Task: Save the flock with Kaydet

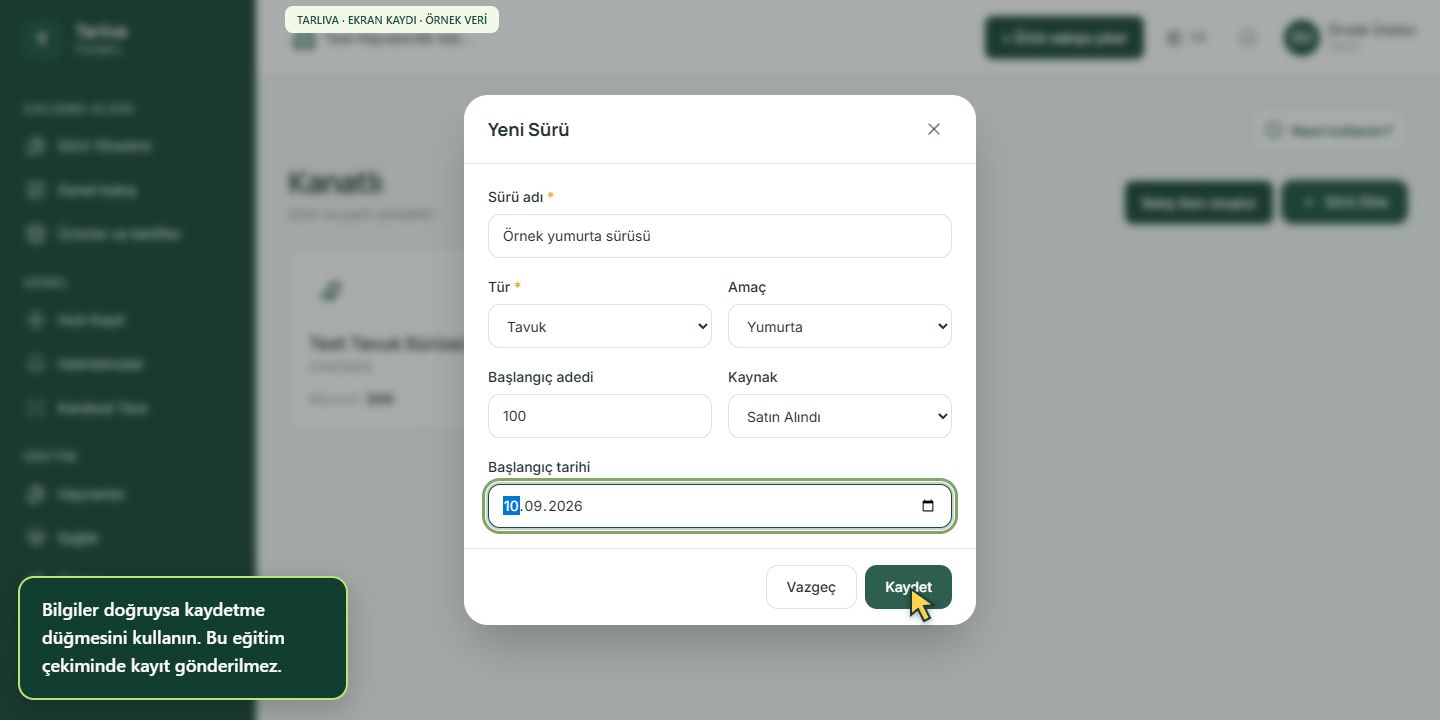Action: point(908,587)
